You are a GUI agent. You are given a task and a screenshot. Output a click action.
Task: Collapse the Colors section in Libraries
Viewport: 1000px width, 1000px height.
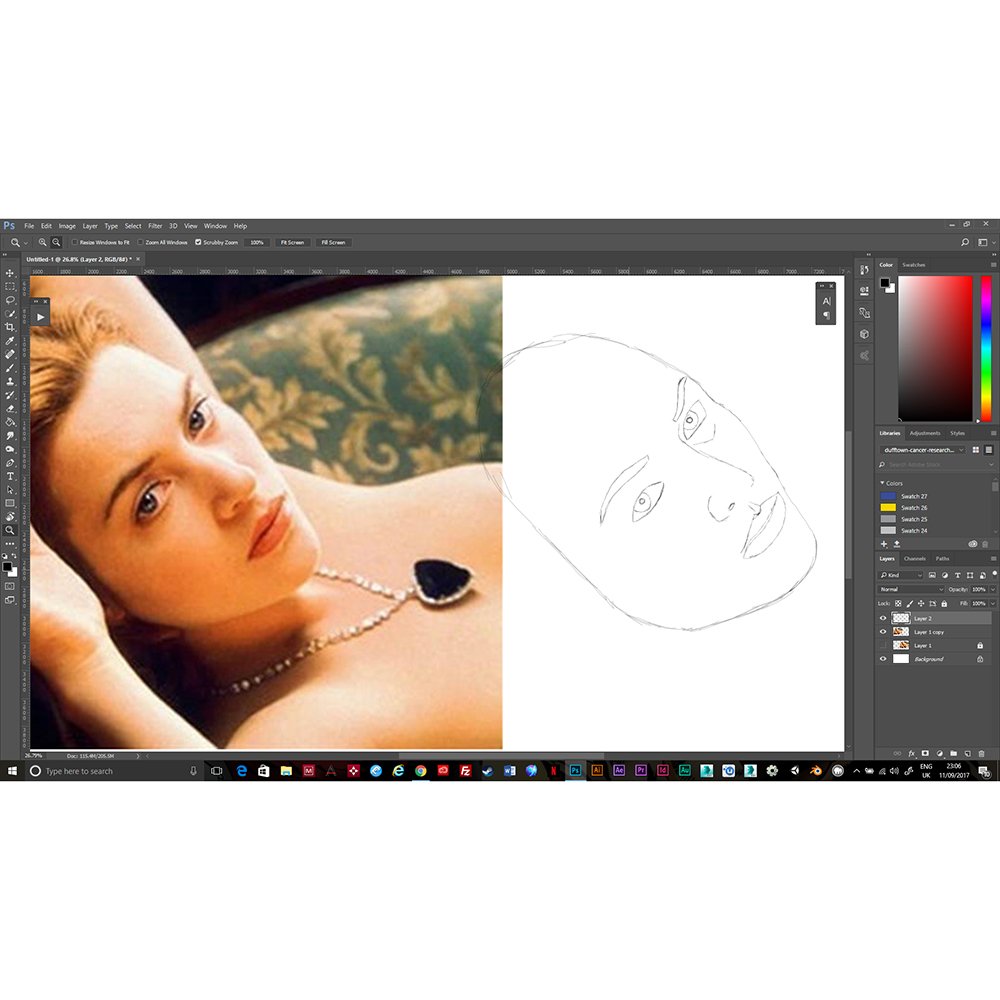click(x=882, y=483)
